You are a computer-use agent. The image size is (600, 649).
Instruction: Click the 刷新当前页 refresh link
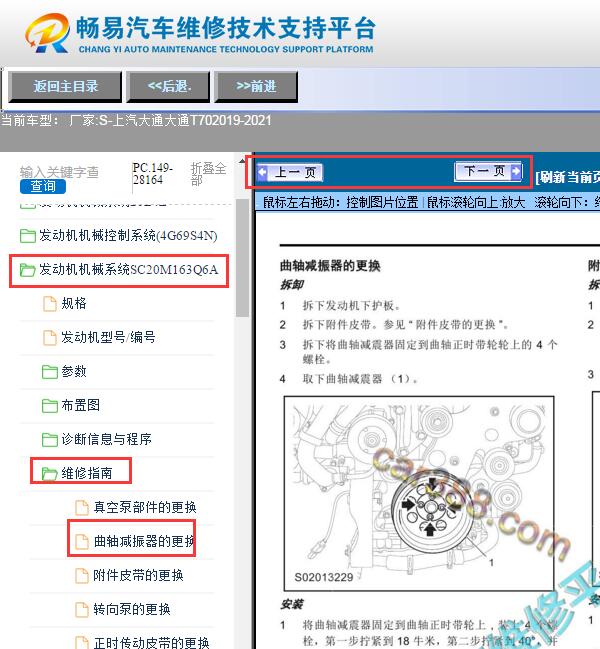(x=568, y=177)
